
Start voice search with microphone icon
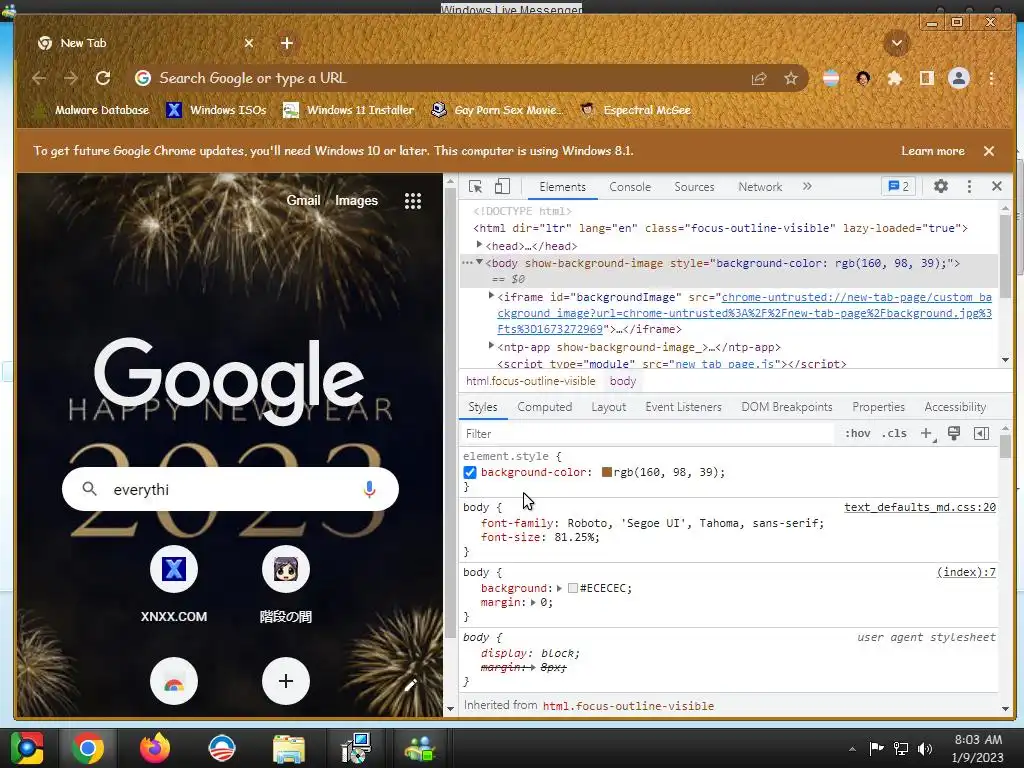(x=369, y=489)
